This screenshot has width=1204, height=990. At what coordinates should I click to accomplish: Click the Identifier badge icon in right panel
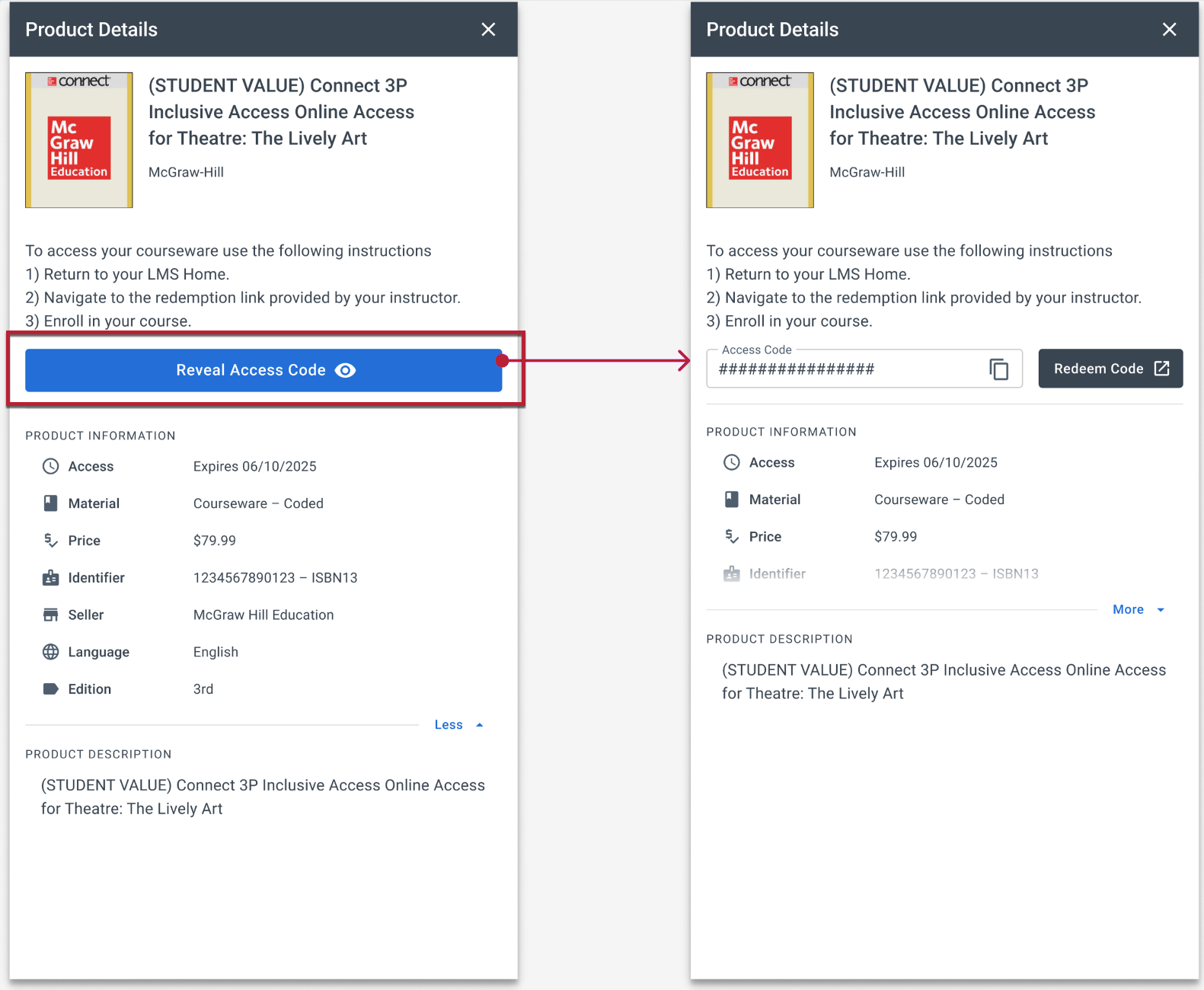[731, 573]
